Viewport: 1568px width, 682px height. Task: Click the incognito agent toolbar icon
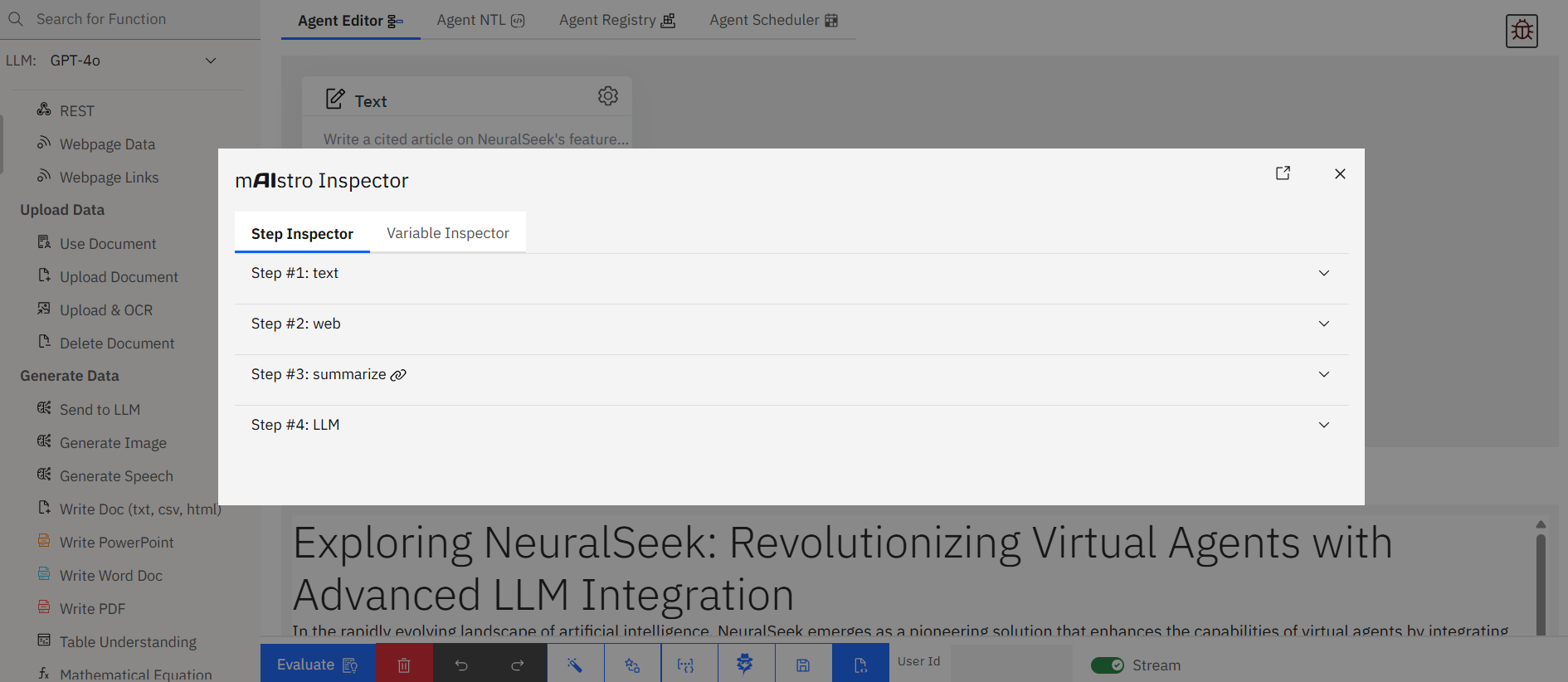pyautogui.click(x=745, y=663)
